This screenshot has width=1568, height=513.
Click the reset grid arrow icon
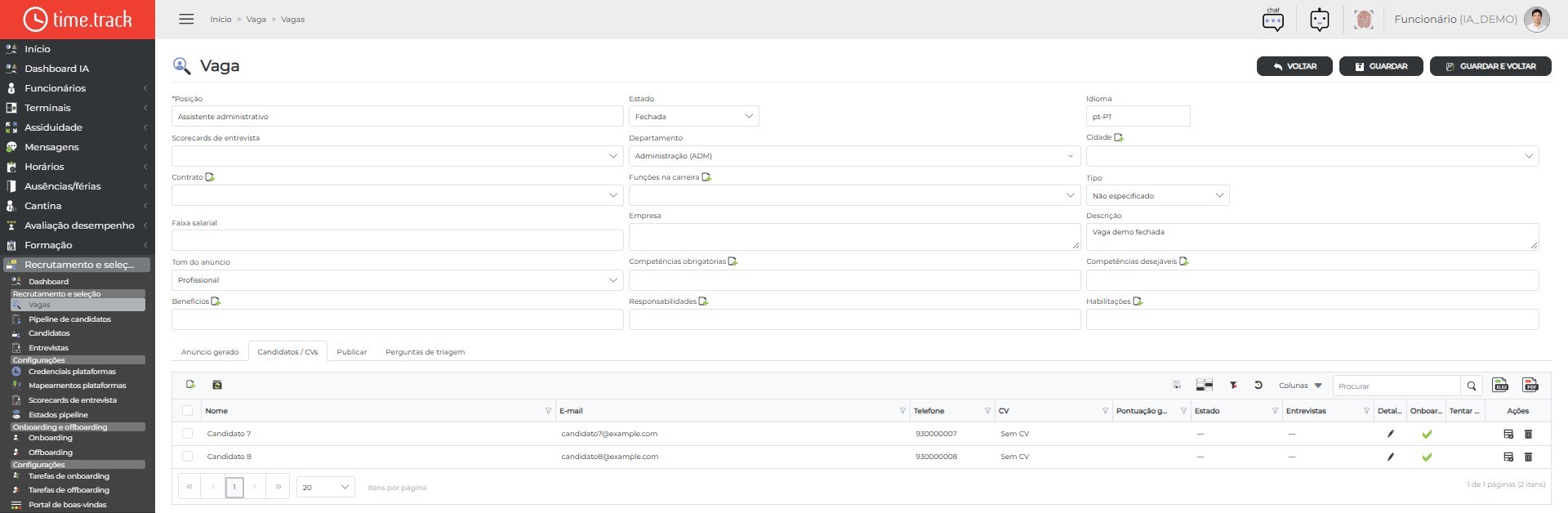(1258, 386)
